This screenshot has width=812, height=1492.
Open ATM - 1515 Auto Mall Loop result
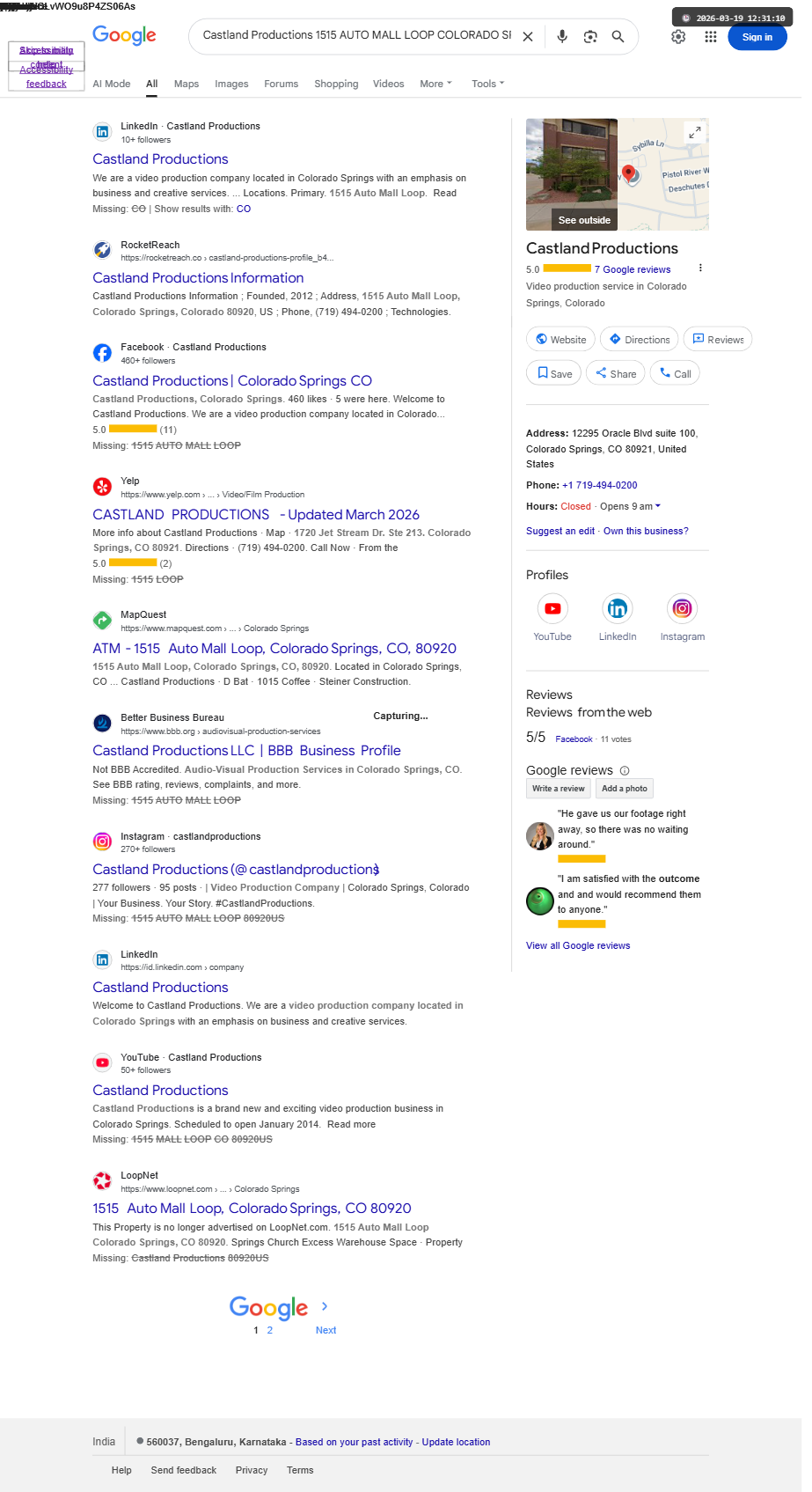tap(274, 649)
